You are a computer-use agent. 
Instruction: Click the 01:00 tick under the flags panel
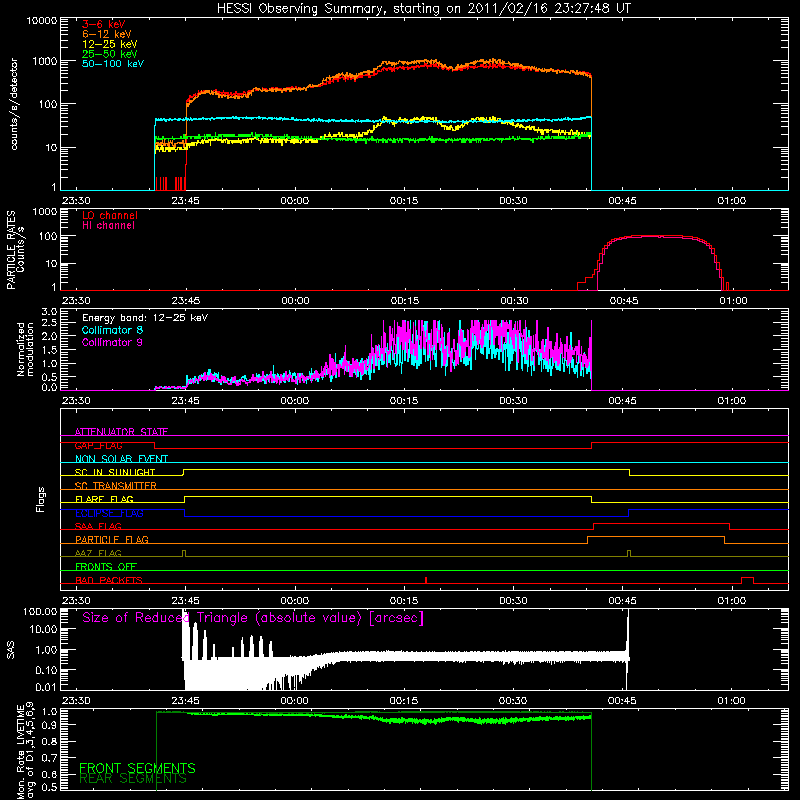coord(732,601)
